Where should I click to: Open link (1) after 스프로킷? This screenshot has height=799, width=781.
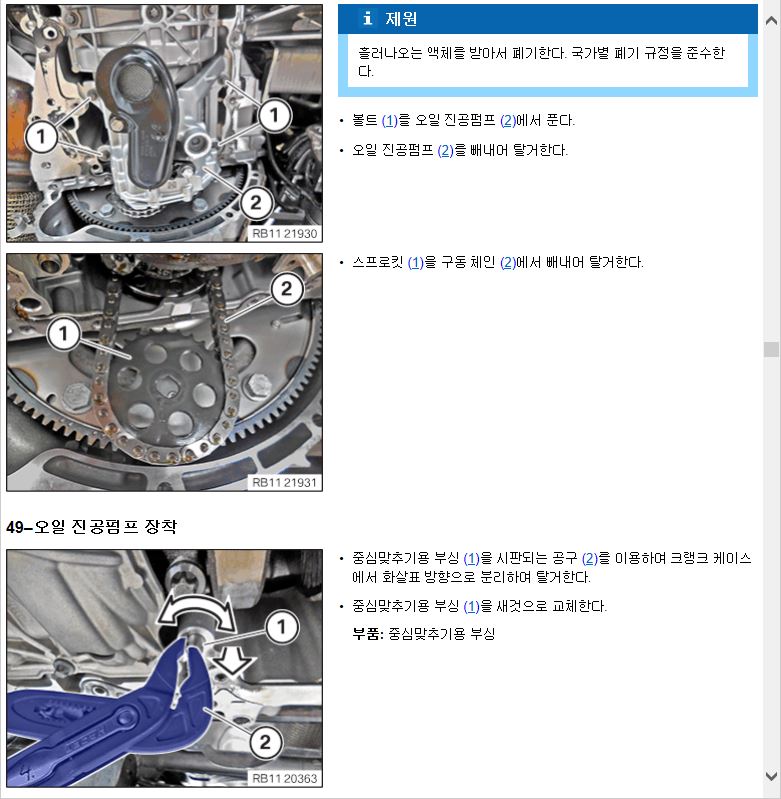click(x=416, y=263)
